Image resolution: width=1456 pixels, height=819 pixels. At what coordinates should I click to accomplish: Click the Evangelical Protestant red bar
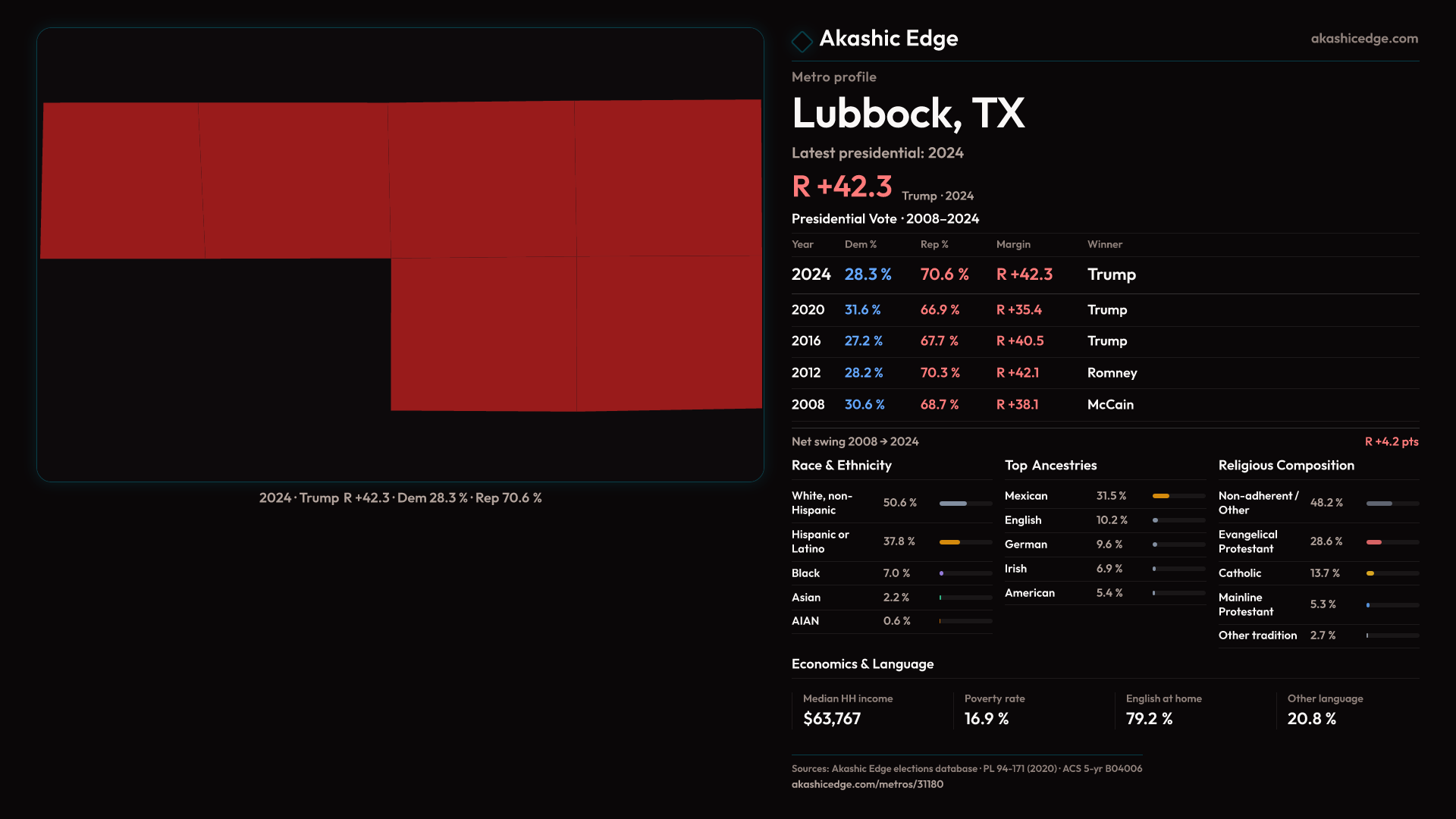(x=1374, y=542)
